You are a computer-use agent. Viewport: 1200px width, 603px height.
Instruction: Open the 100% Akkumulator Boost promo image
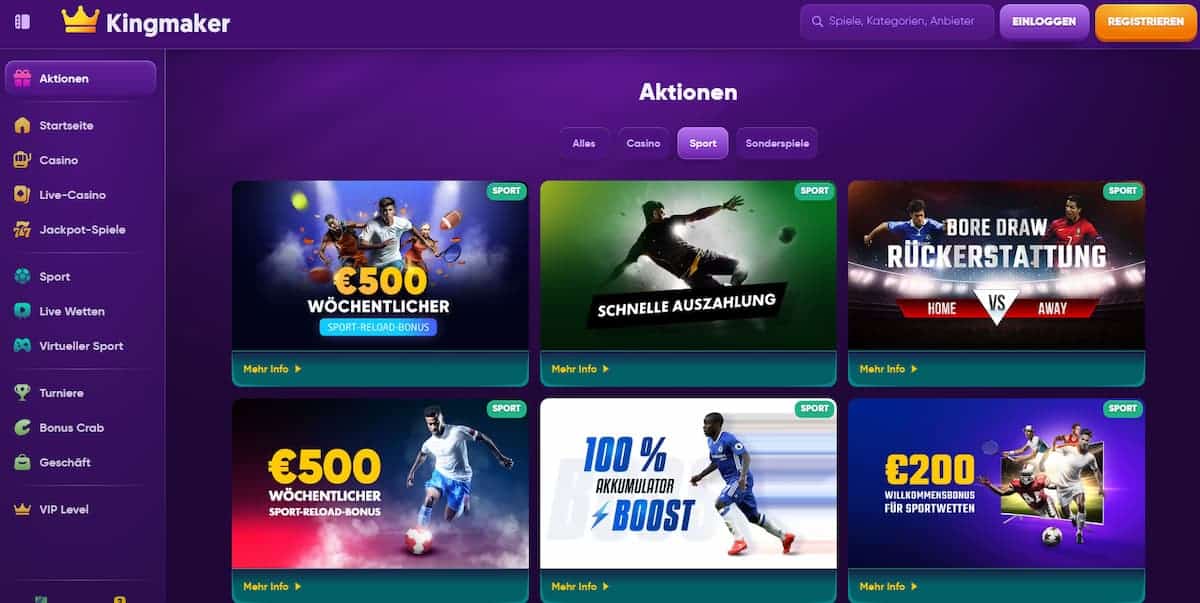click(x=688, y=484)
